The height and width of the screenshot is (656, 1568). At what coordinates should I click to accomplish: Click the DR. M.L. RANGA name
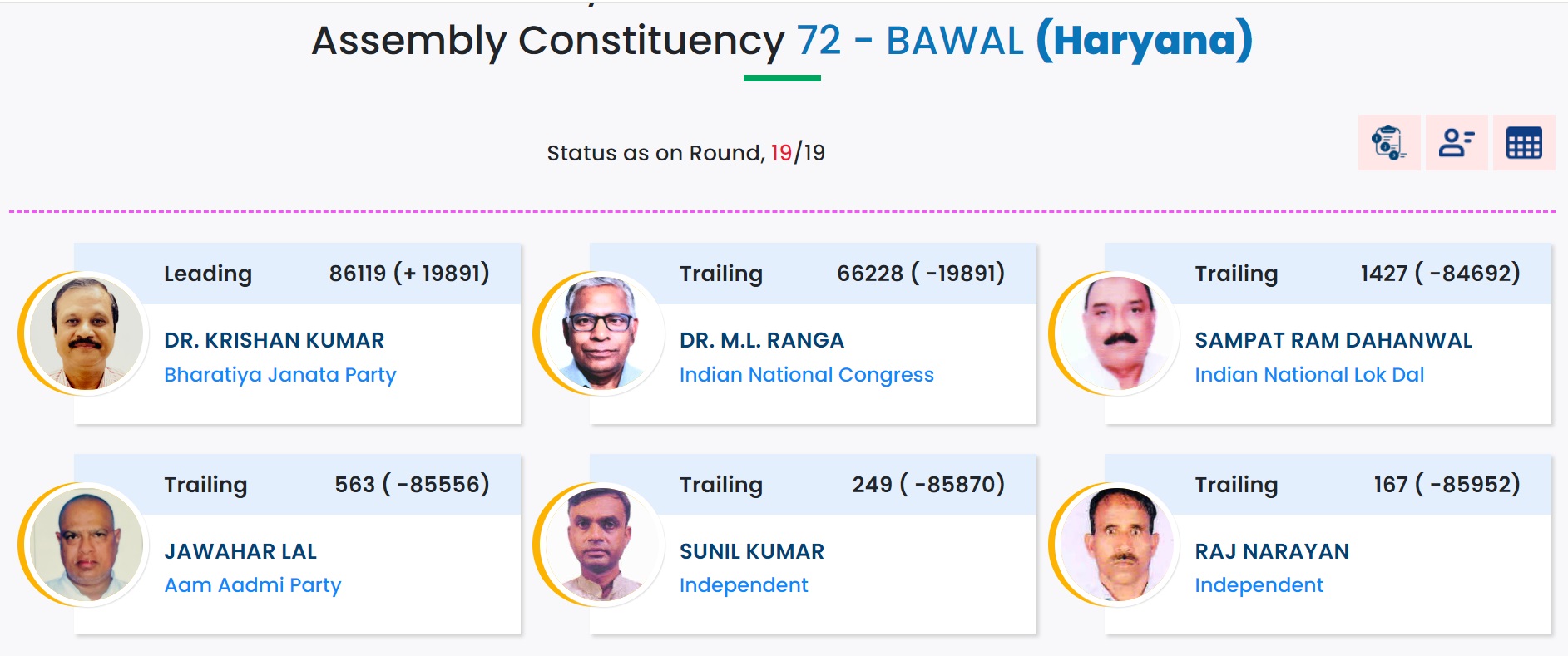click(x=761, y=340)
